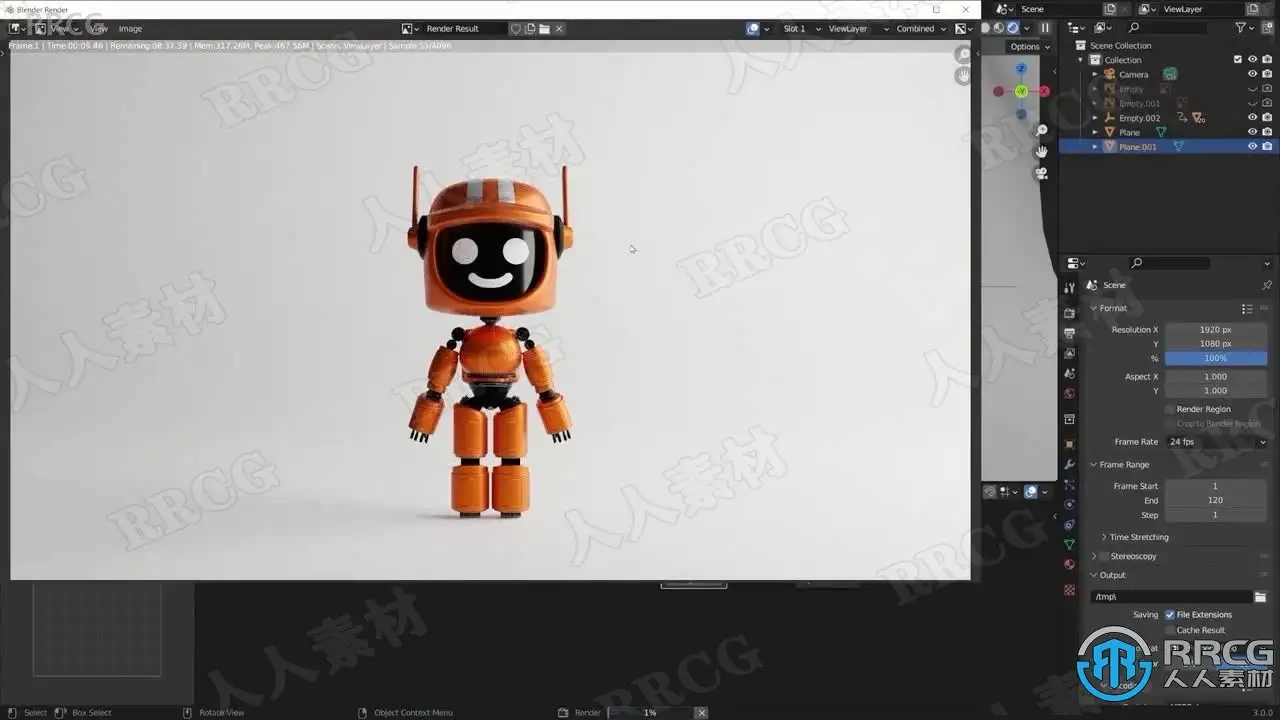Click new image copy icon

[530, 29]
